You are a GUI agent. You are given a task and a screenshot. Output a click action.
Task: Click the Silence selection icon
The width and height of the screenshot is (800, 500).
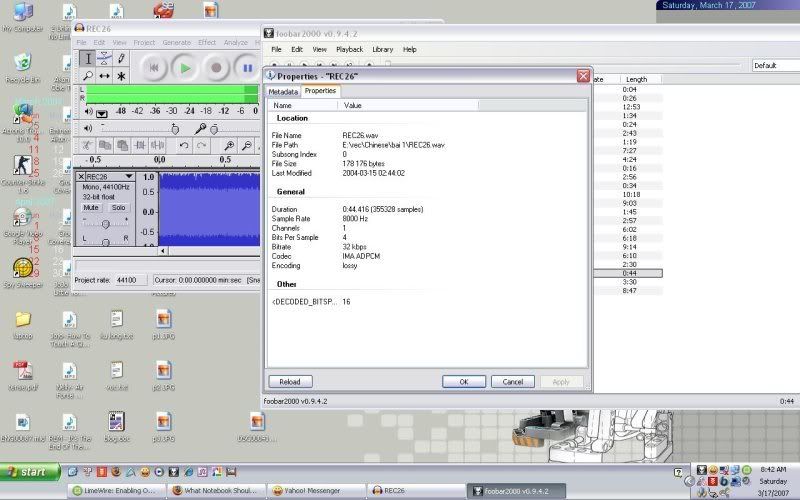(157, 146)
